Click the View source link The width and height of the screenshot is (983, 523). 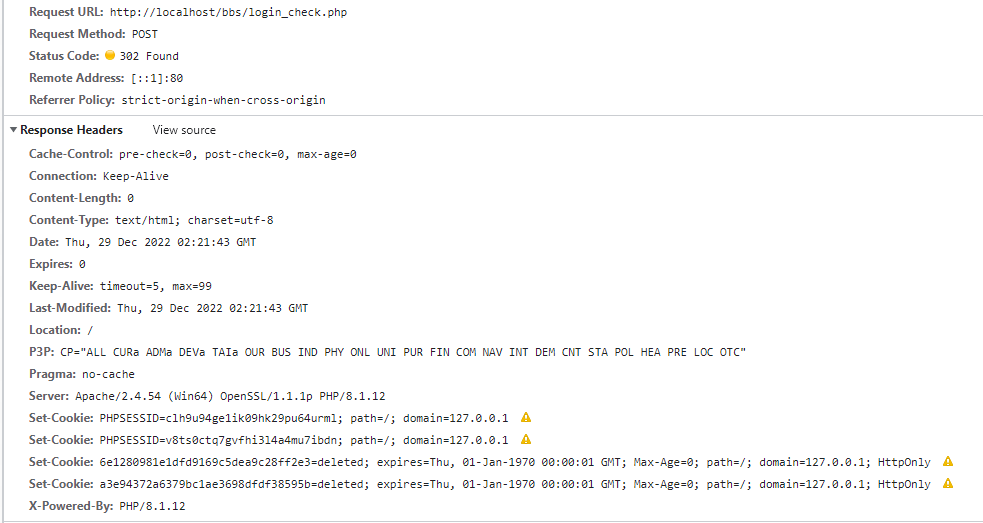click(184, 130)
